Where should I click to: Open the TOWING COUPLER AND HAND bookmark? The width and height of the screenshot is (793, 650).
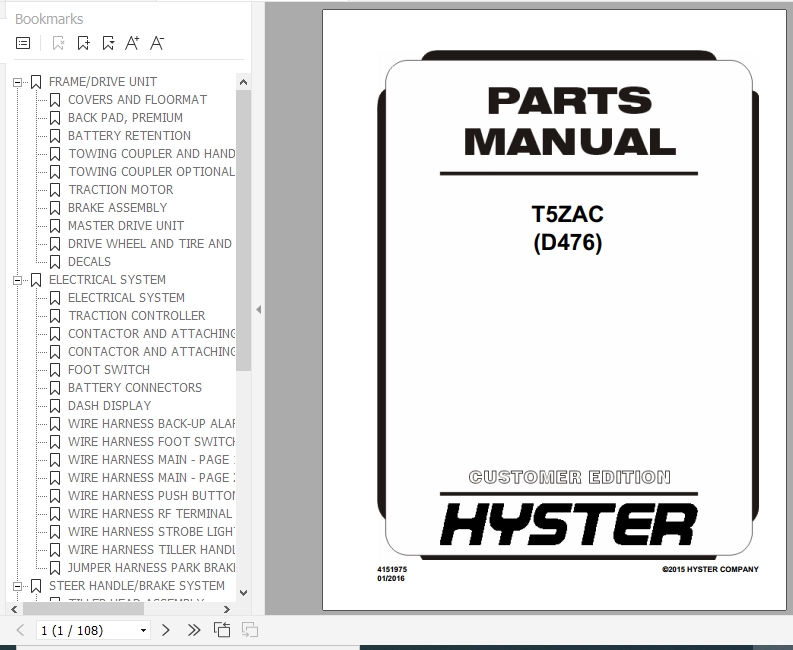pos(152,154)
